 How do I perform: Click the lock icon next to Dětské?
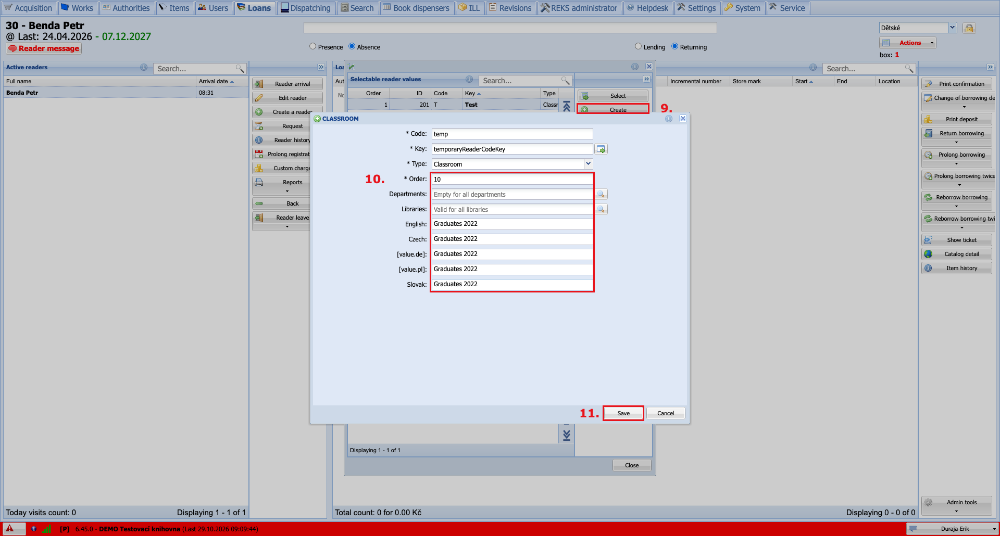[969, 27]
